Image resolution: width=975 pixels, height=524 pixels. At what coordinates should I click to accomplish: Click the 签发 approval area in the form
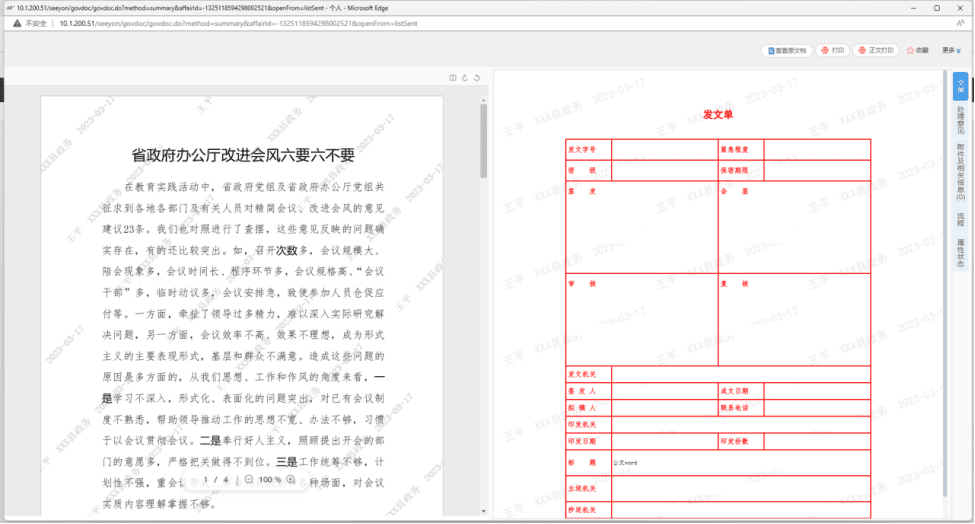tap(642, 227)
